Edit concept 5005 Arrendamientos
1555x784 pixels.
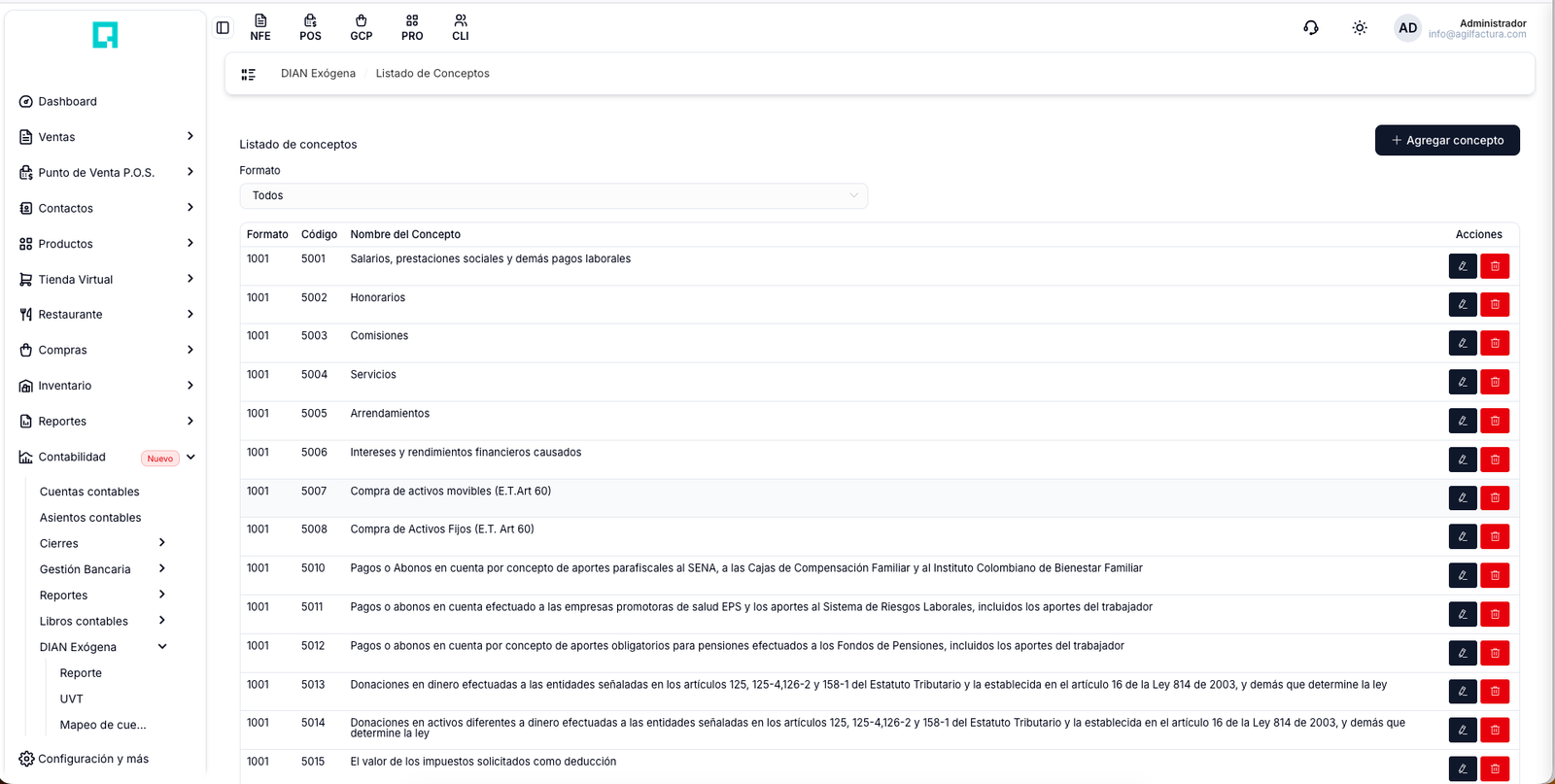tap(1463, 421)
